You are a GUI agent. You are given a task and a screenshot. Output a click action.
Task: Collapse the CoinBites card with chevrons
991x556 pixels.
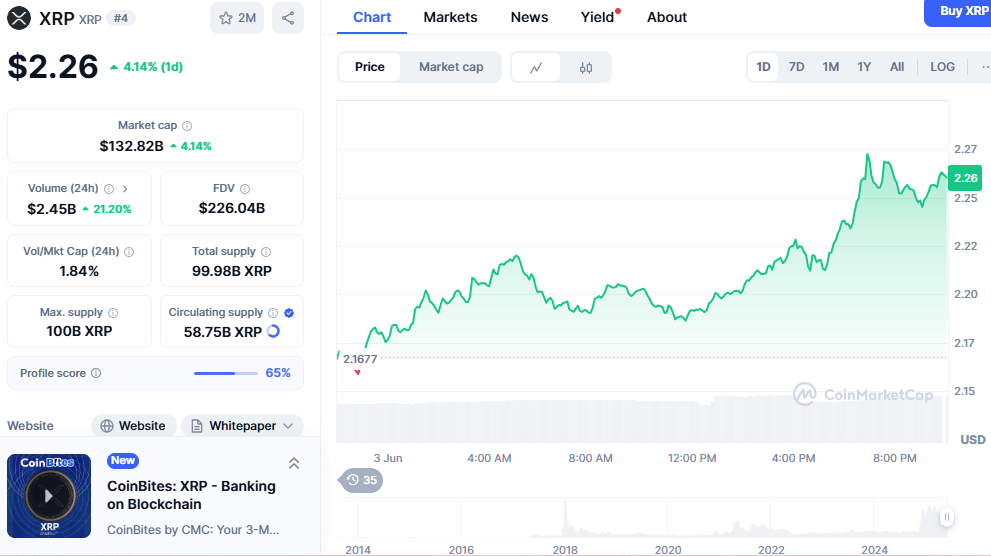point(294,464)
